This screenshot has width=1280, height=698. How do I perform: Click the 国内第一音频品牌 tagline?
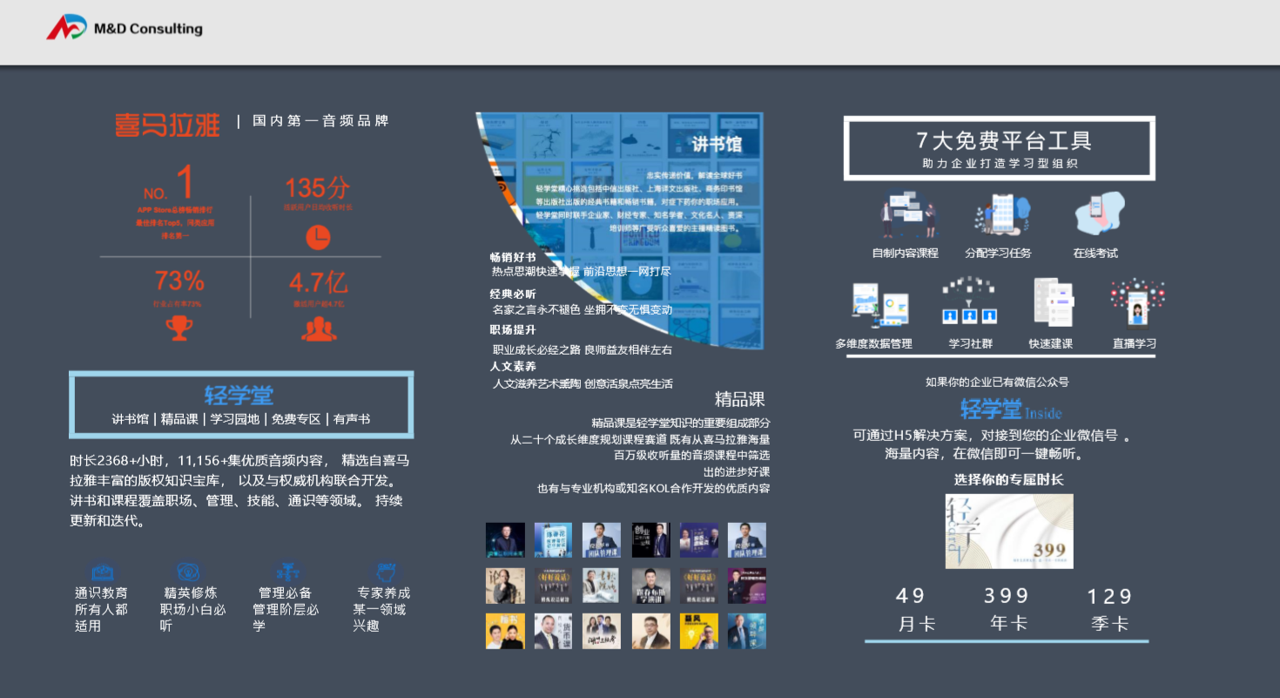321,121
